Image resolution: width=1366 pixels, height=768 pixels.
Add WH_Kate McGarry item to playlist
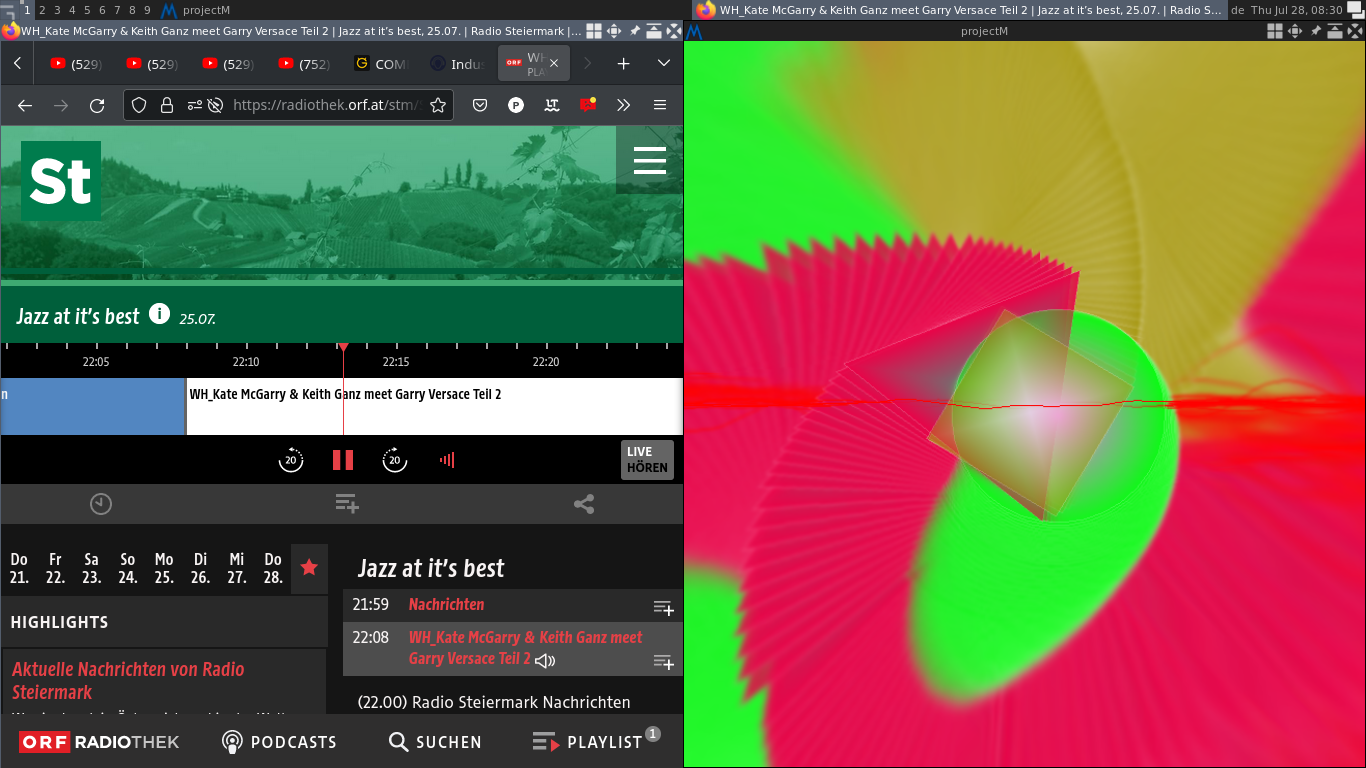(663, 661)
